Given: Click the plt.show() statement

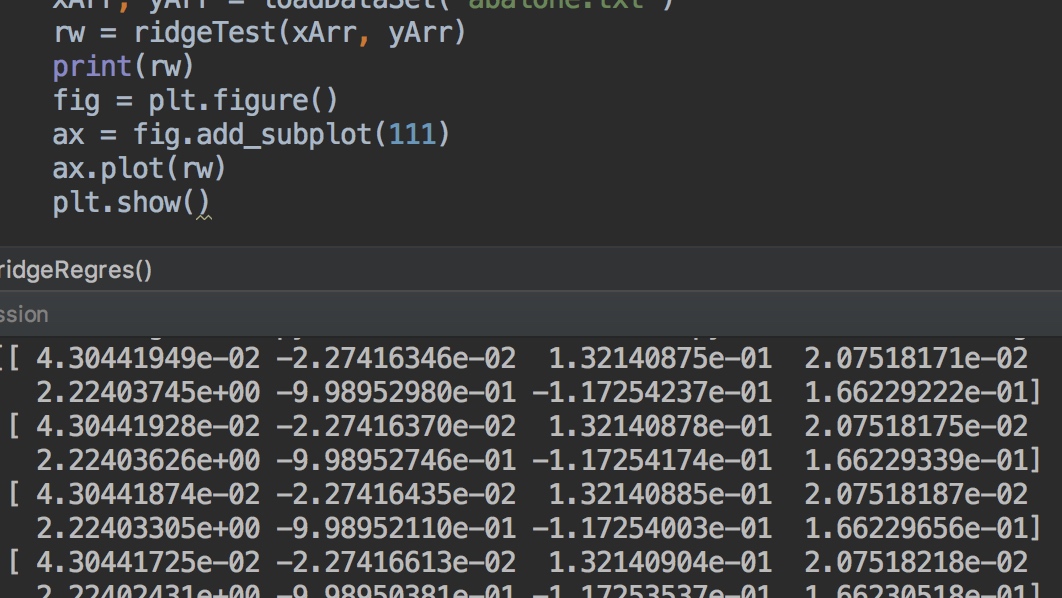Looking at the screenshot, I should point(130,203).
